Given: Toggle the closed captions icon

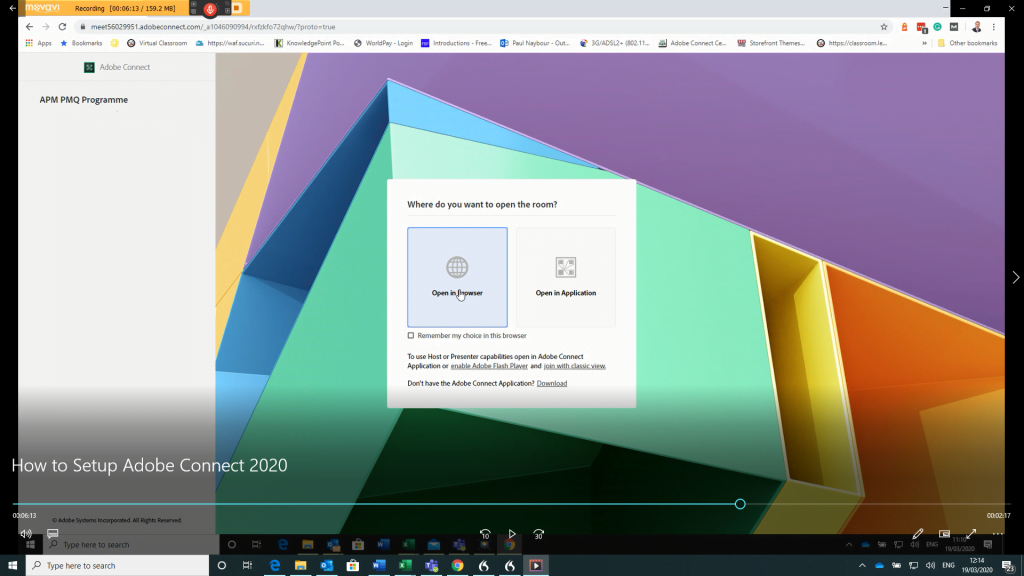Looking at the screenshot, I should 53,534.
